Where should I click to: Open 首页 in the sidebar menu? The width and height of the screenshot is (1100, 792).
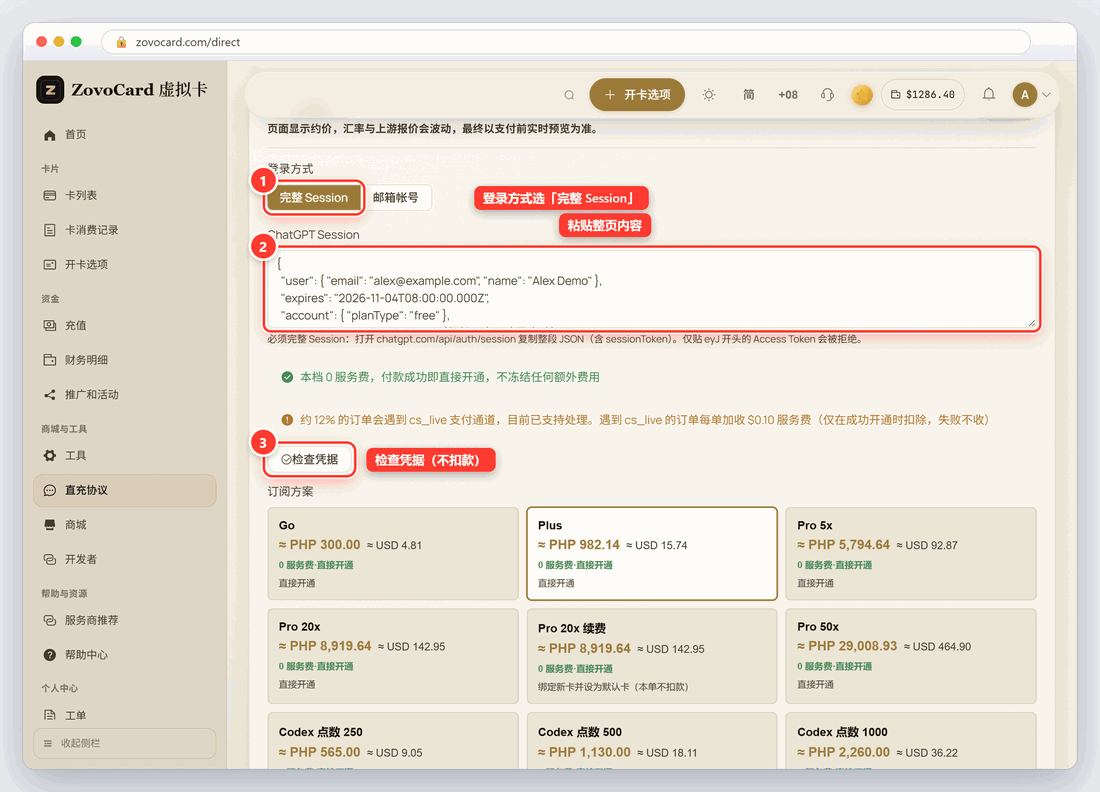click(x=124, y=135)
